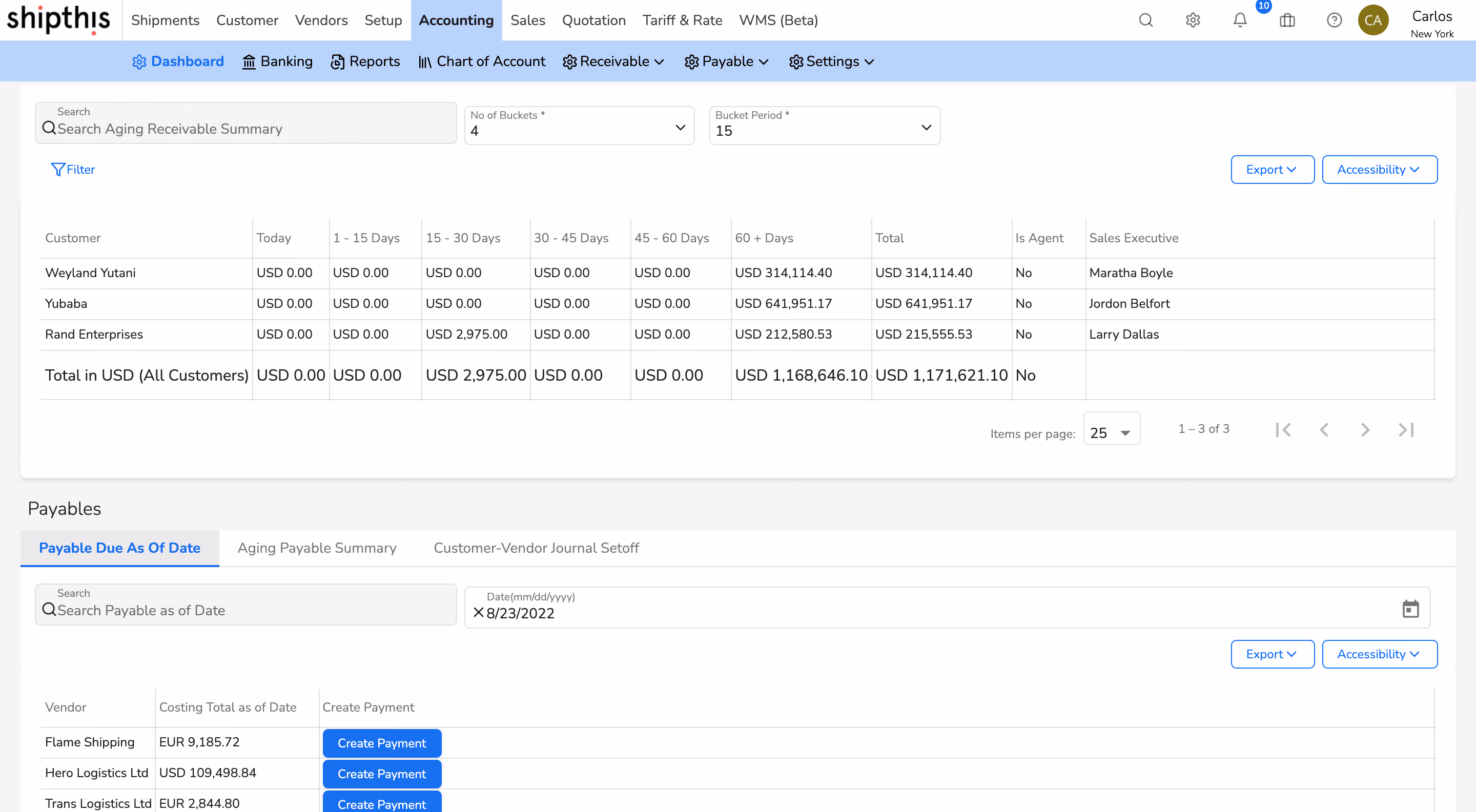Select Payable Due As Of Date tab
Viewport: 1476px width, 812px height.
pyautogui.click(x=119, y=548)
